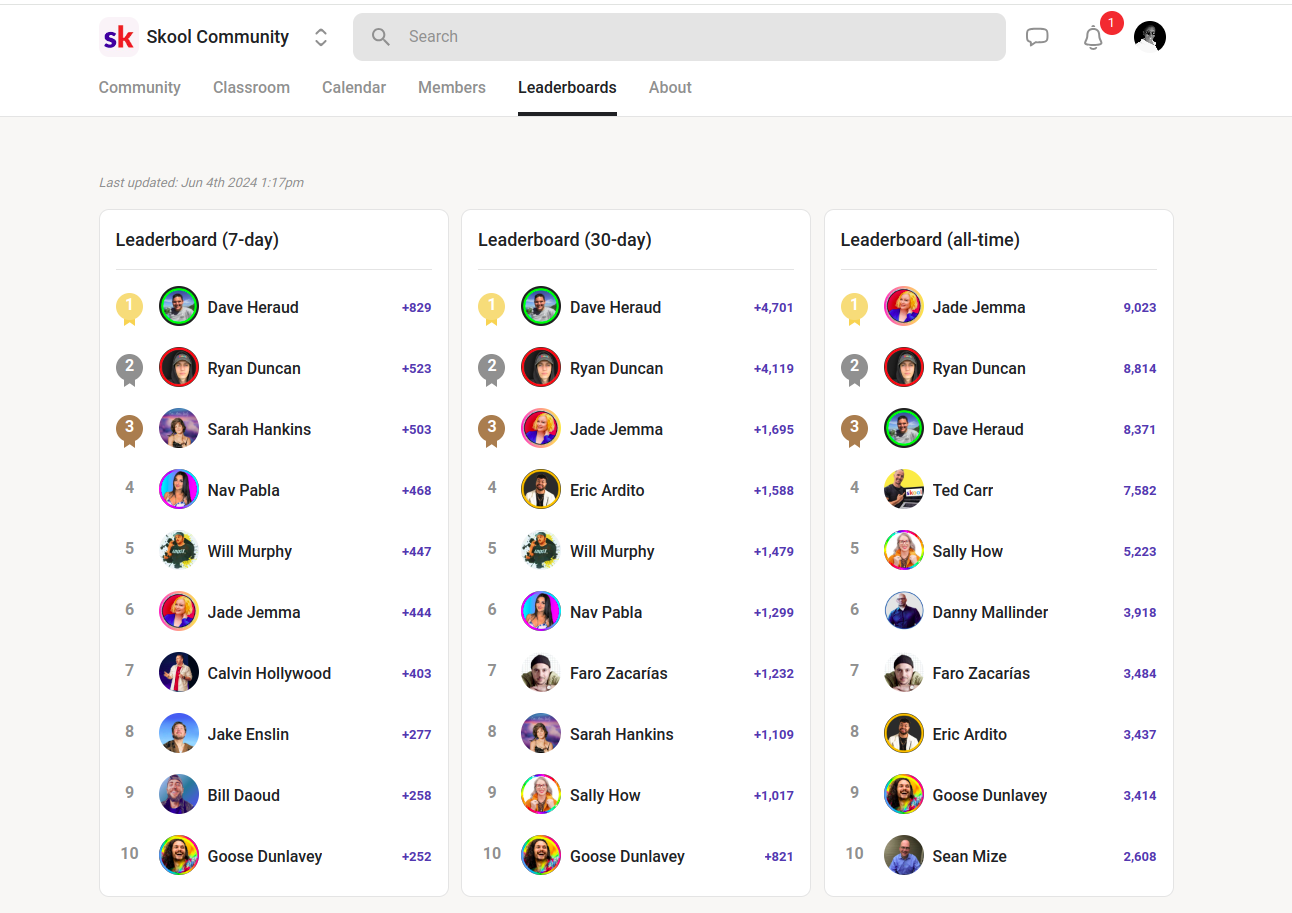Open notifications bell icon
1292x913 pixels.
click(x=1093, y=38)
